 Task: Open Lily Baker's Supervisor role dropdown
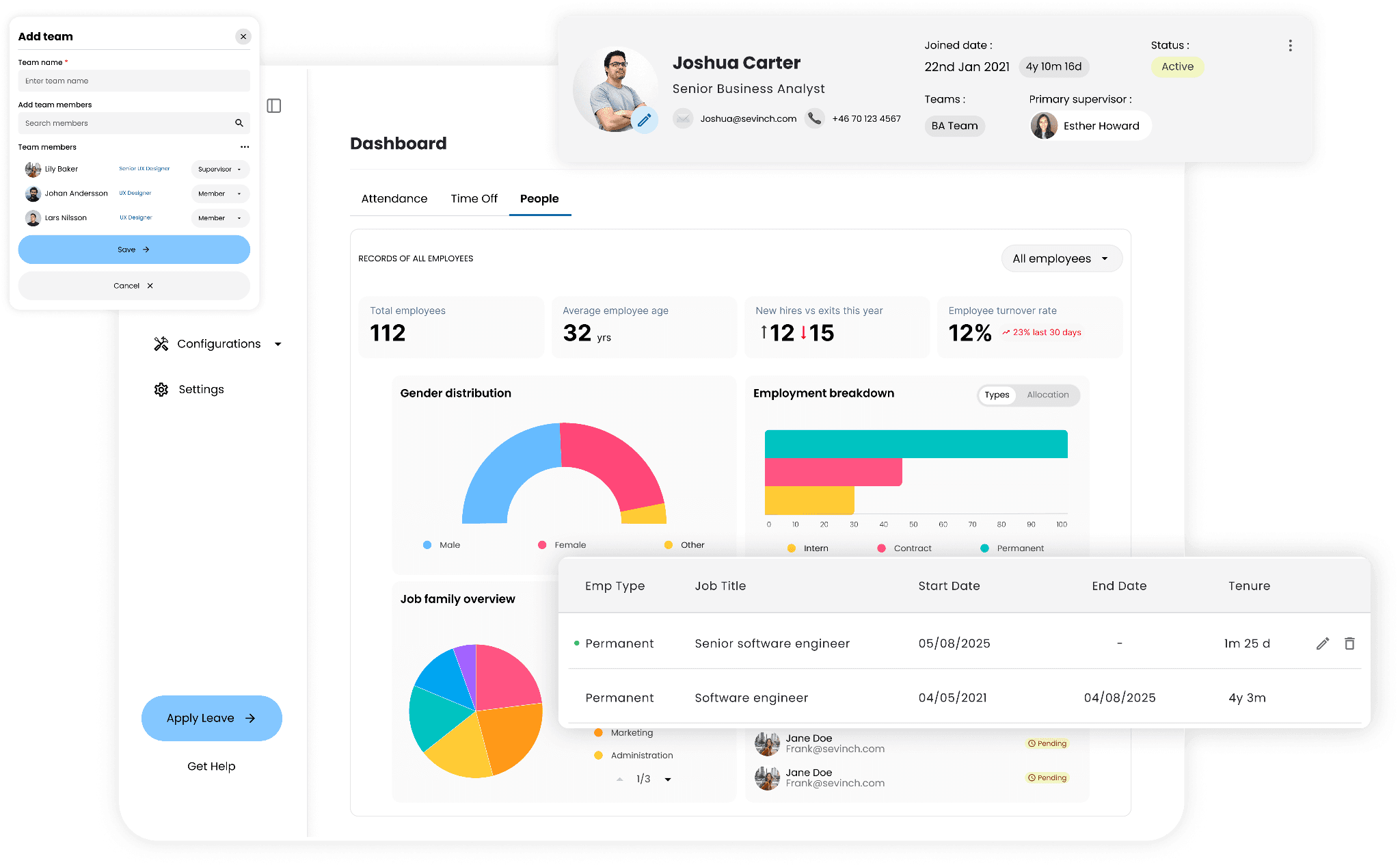coord(220,170)
